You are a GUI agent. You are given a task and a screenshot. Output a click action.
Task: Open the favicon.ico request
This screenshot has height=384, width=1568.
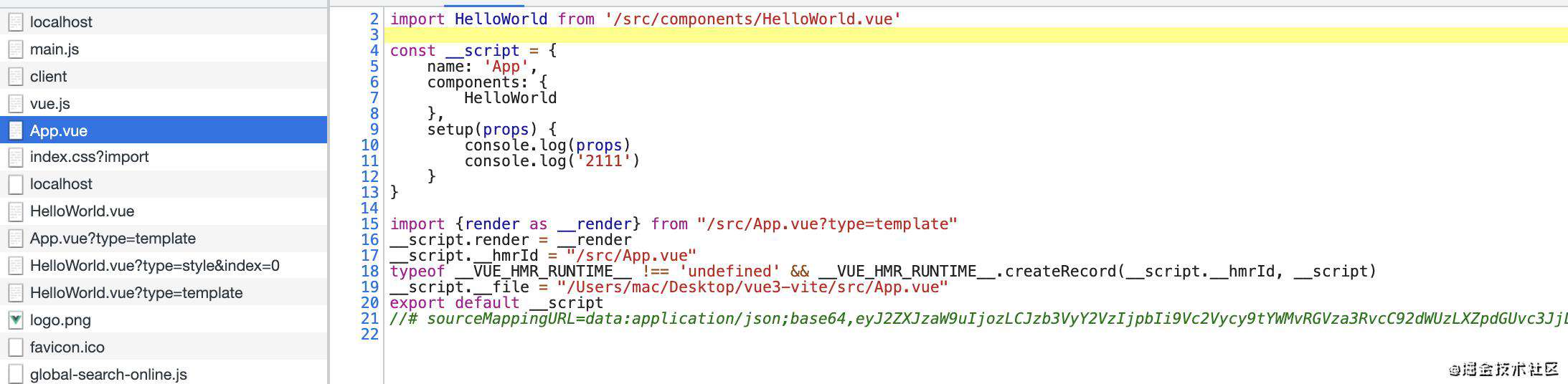pyautogui.click(x=164, y=347)
